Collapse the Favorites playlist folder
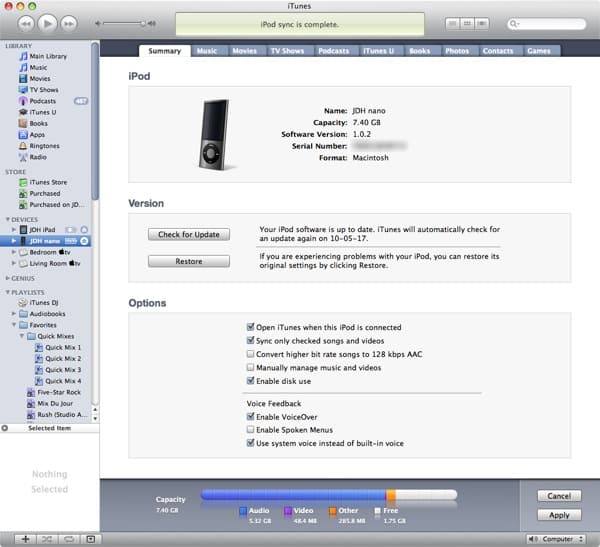 point(15,325)
